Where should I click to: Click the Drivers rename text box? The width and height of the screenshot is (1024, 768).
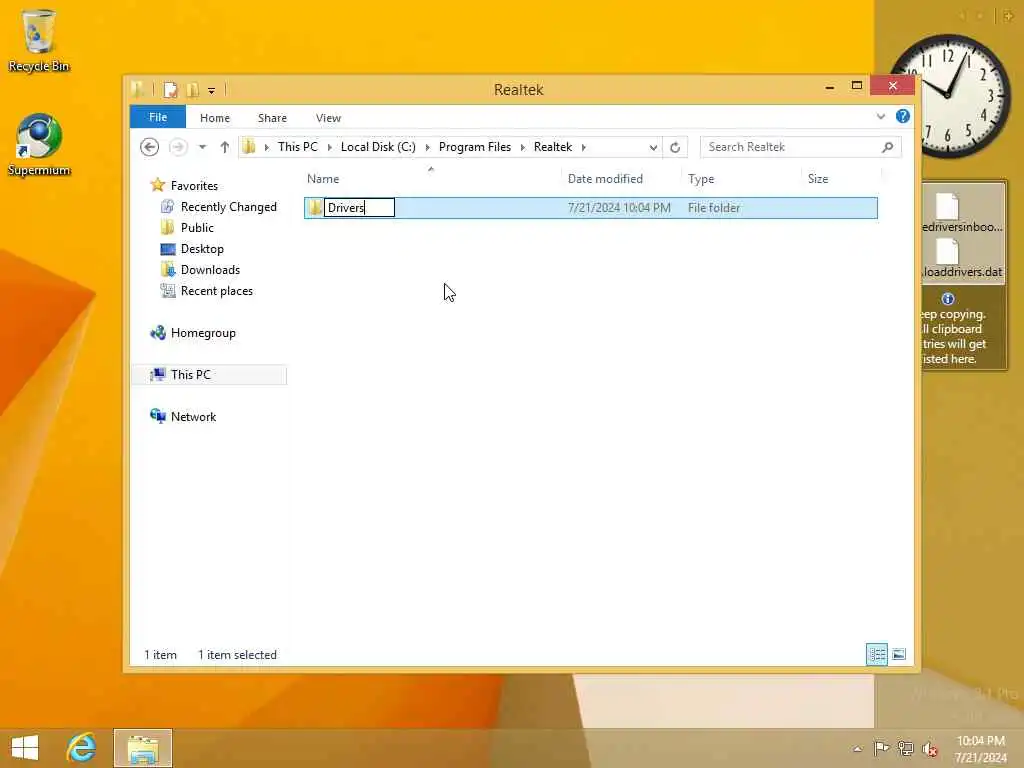click(359, 208)
